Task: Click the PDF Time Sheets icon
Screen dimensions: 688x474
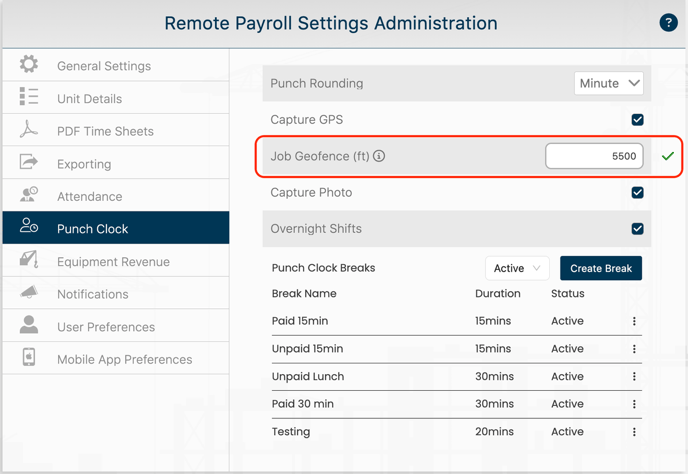Action: [x=29, y=129]
